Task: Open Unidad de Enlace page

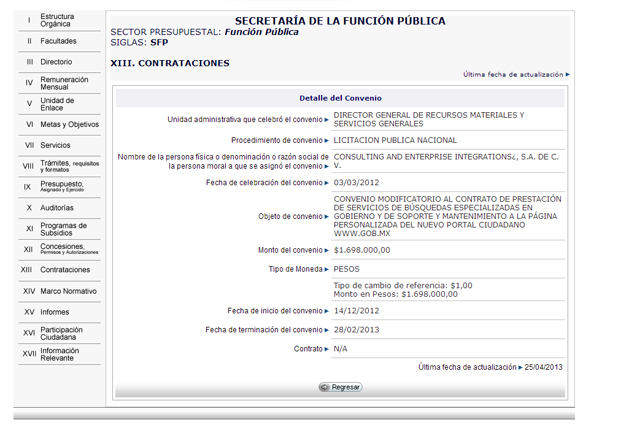Action: click(x=57, y=104)
